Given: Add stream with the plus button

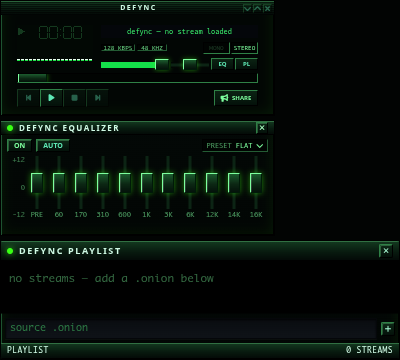Looking at the screenshot, I should (388, 329).
